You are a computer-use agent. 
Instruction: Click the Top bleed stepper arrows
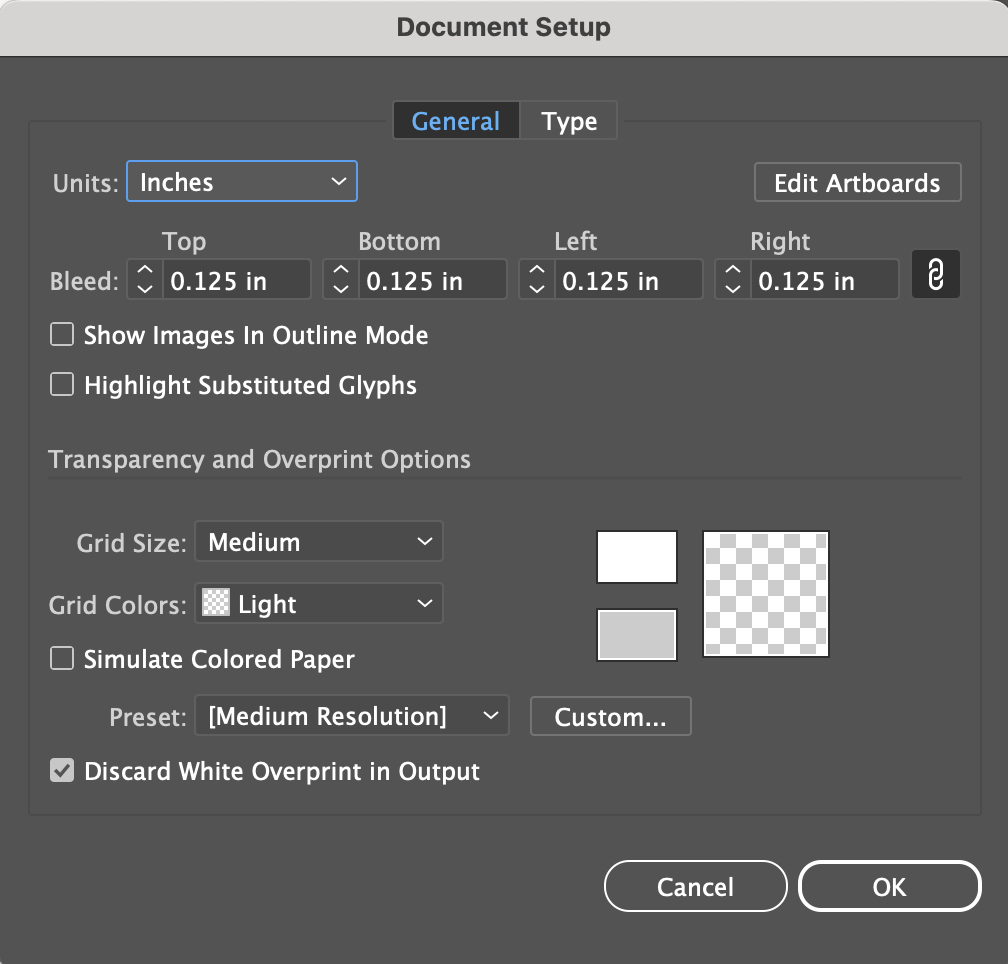coord(145,280)
